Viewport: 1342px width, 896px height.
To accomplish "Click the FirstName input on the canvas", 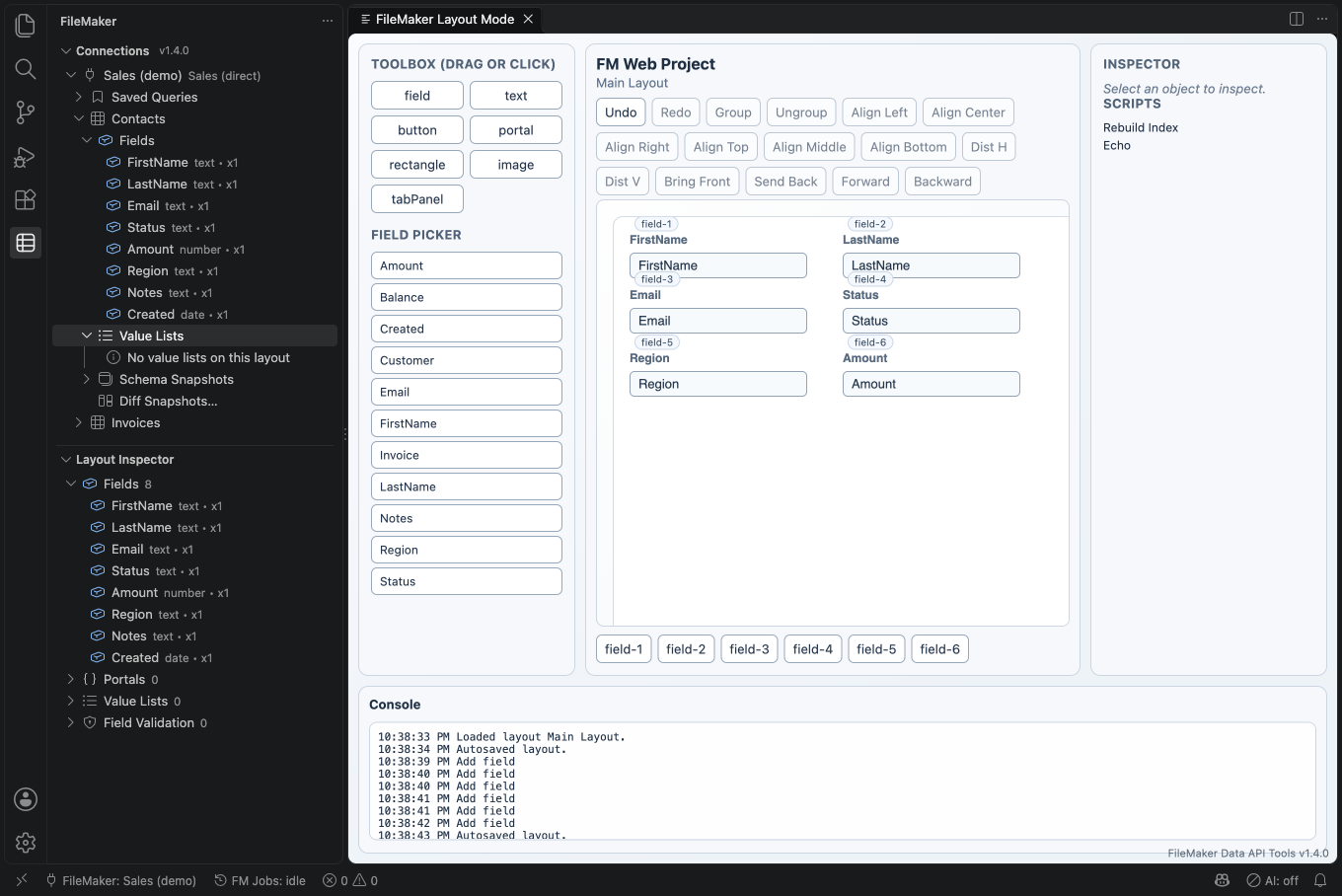I will pos(718,265).
